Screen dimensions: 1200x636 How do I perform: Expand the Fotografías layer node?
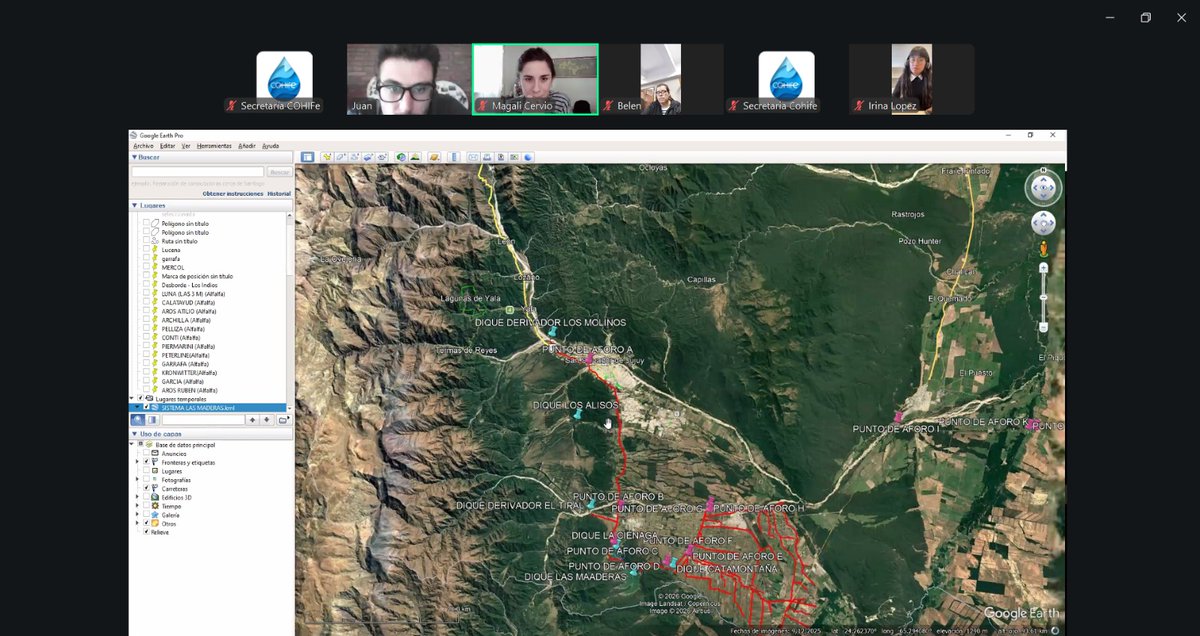click(x=137, y=479)
